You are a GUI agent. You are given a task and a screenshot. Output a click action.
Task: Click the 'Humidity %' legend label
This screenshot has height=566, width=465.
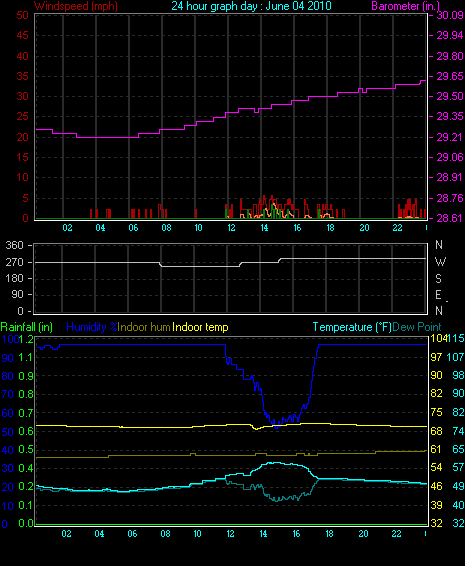(92, 327)
